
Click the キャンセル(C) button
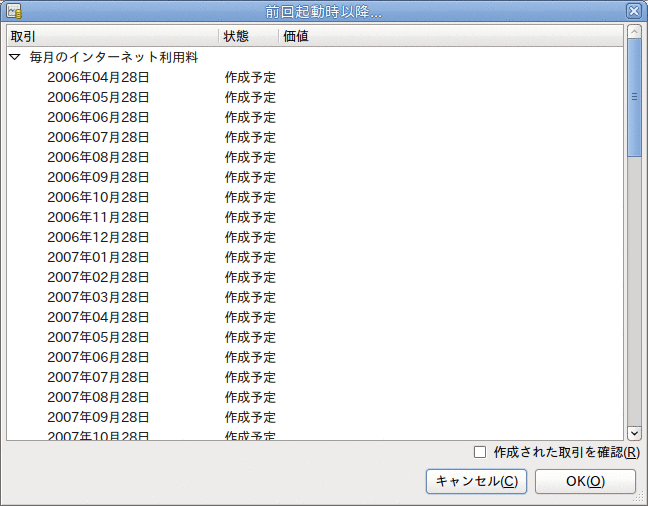click(x=476, y=481)
